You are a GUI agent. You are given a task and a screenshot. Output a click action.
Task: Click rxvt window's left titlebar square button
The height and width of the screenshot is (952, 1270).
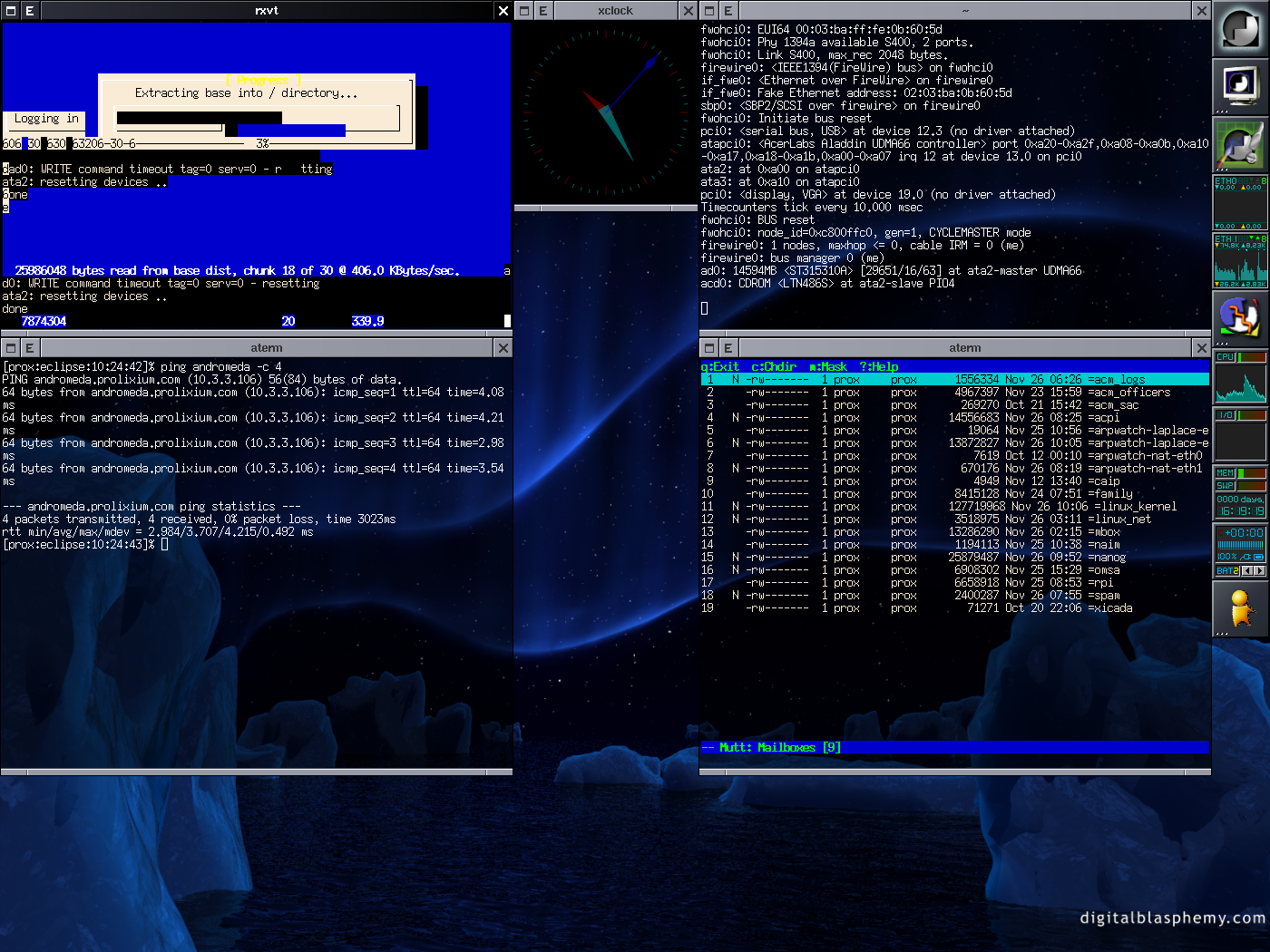[11, 11]
